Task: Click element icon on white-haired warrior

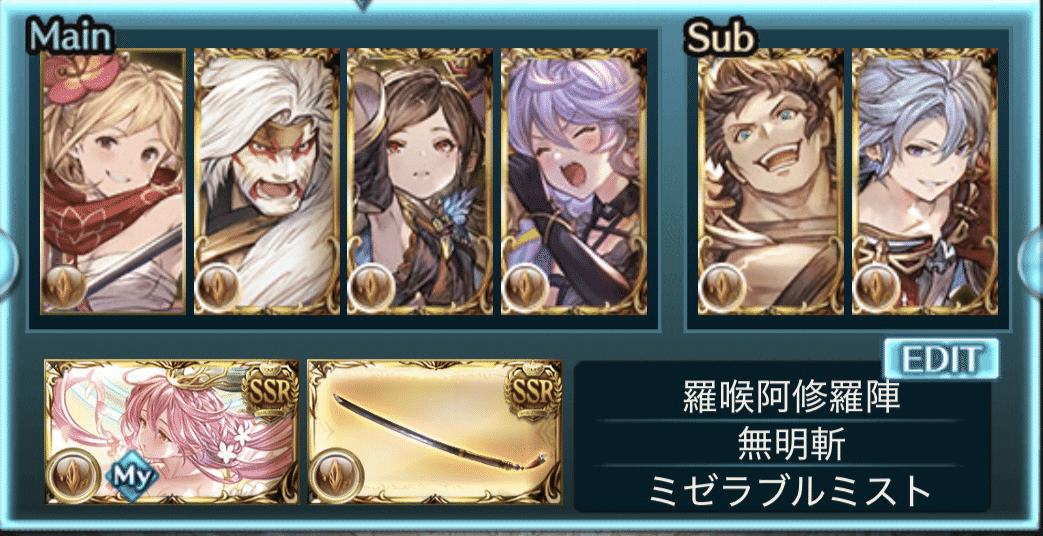Action: tap(218, 287)
